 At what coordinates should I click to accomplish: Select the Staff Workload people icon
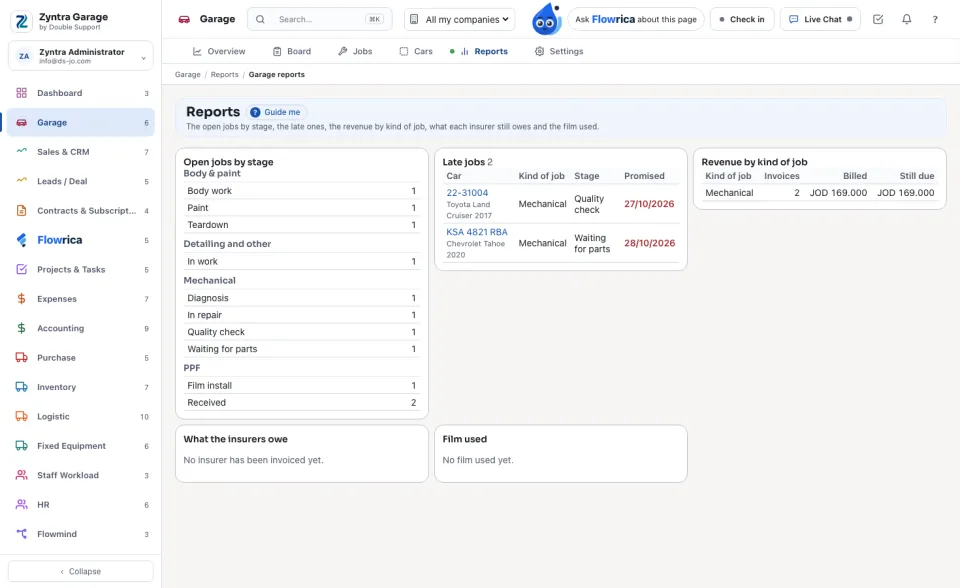pos(21,475)
